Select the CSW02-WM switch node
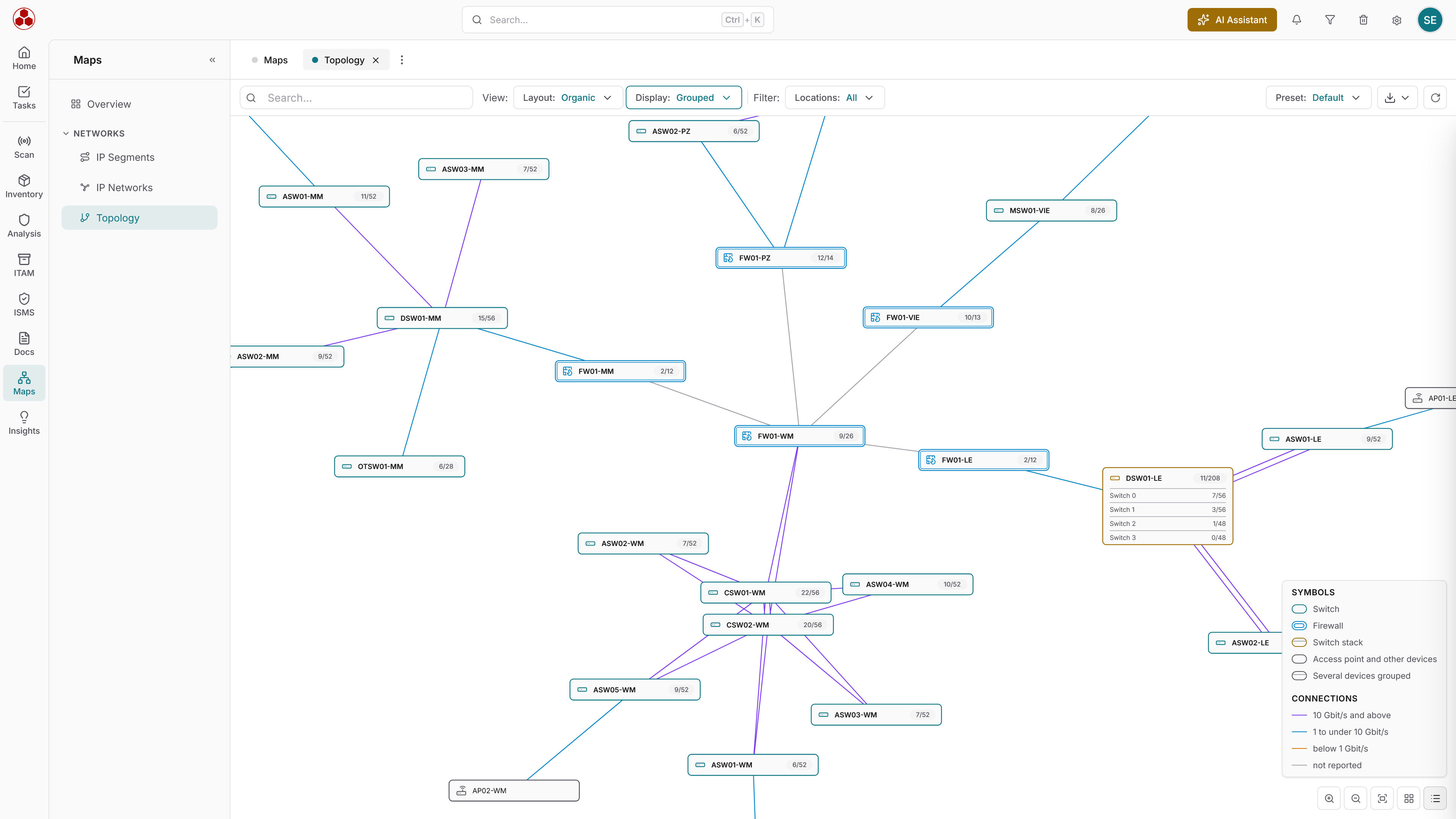 [768, 624]
